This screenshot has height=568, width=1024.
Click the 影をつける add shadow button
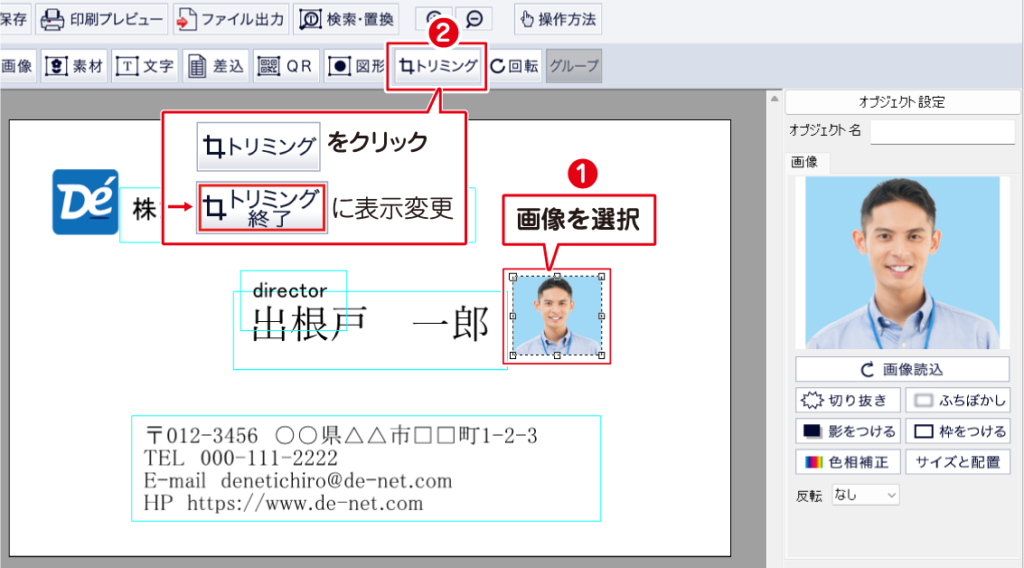click(x=848, y=431)
